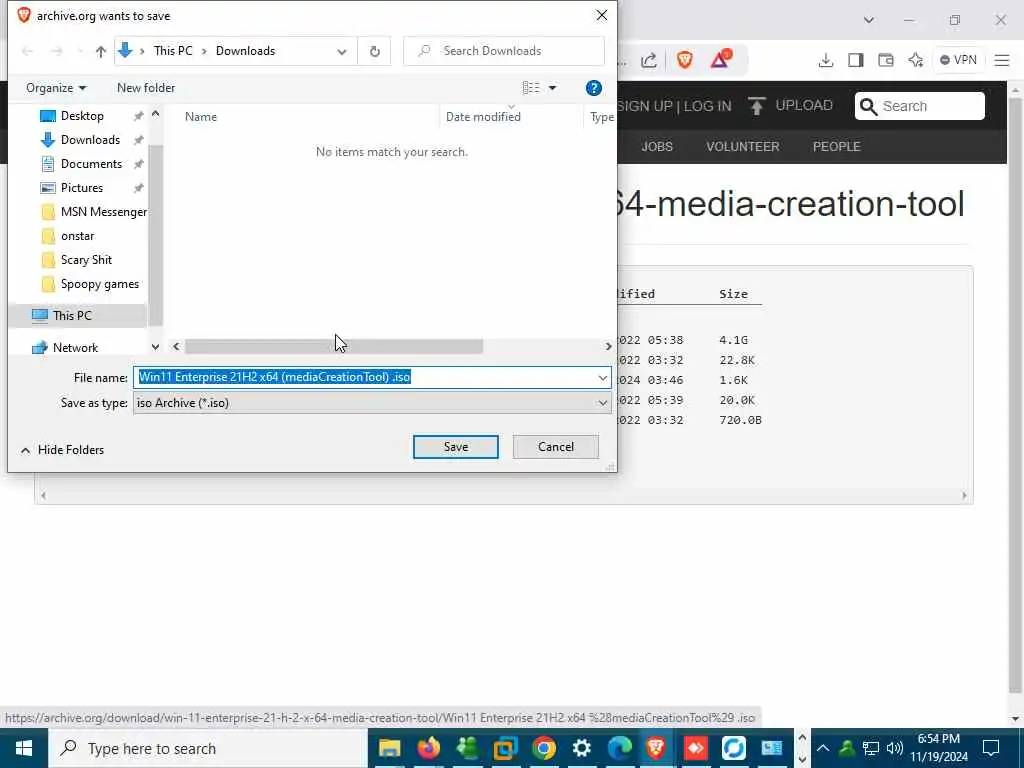This screenshot has width=1024, height=768.
Task: Click the UPLOAD link on archive.org
Action: pyautogui.click(x=790, y=106)
